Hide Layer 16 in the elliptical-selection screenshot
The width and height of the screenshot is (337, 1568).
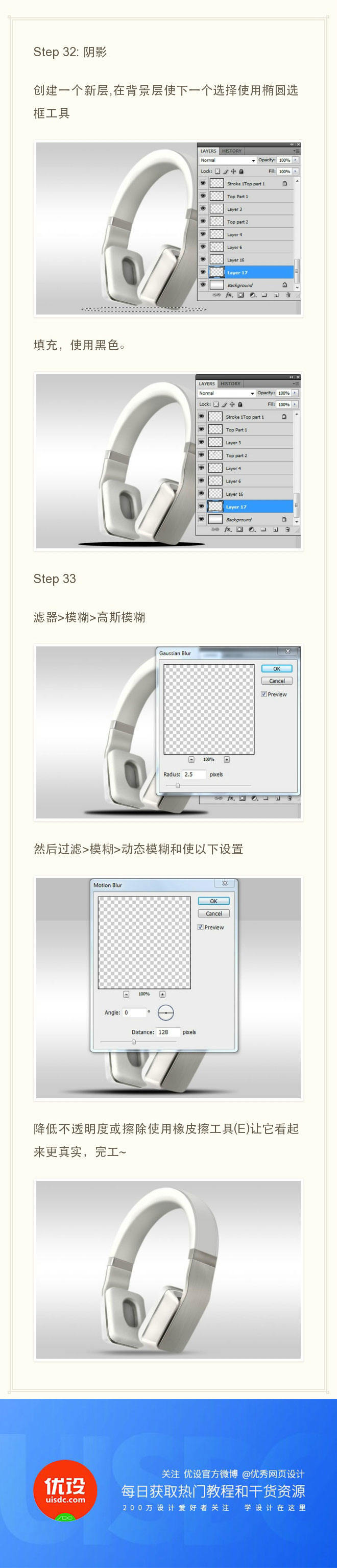[203, 259]
